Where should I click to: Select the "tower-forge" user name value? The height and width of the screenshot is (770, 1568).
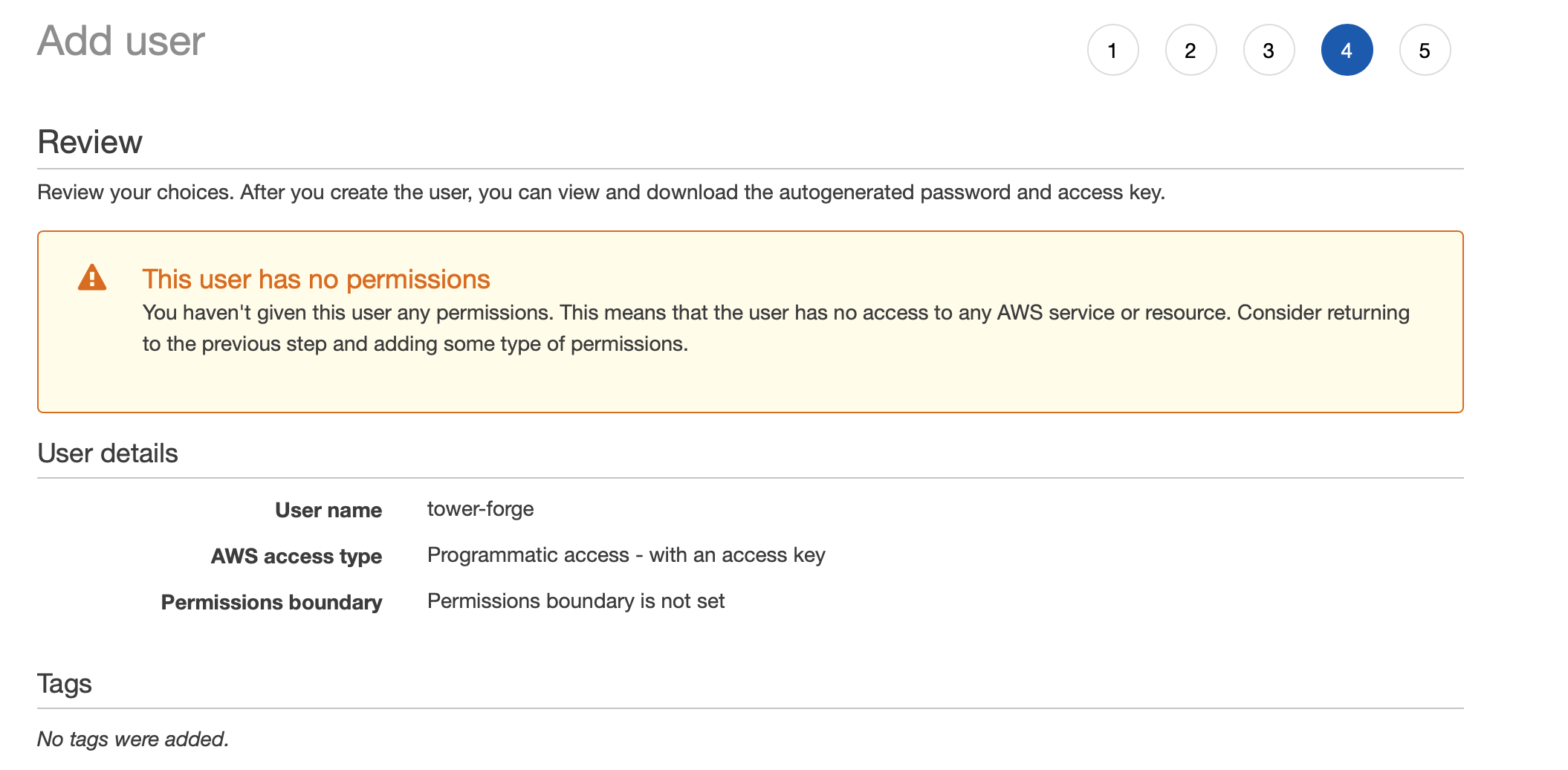[x=480, y=509]
